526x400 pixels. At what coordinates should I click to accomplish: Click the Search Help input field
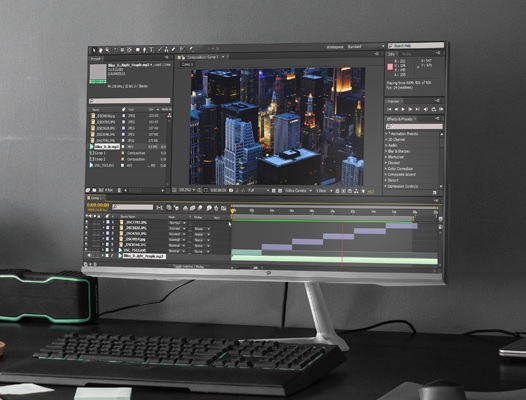[x=416, y=45]
